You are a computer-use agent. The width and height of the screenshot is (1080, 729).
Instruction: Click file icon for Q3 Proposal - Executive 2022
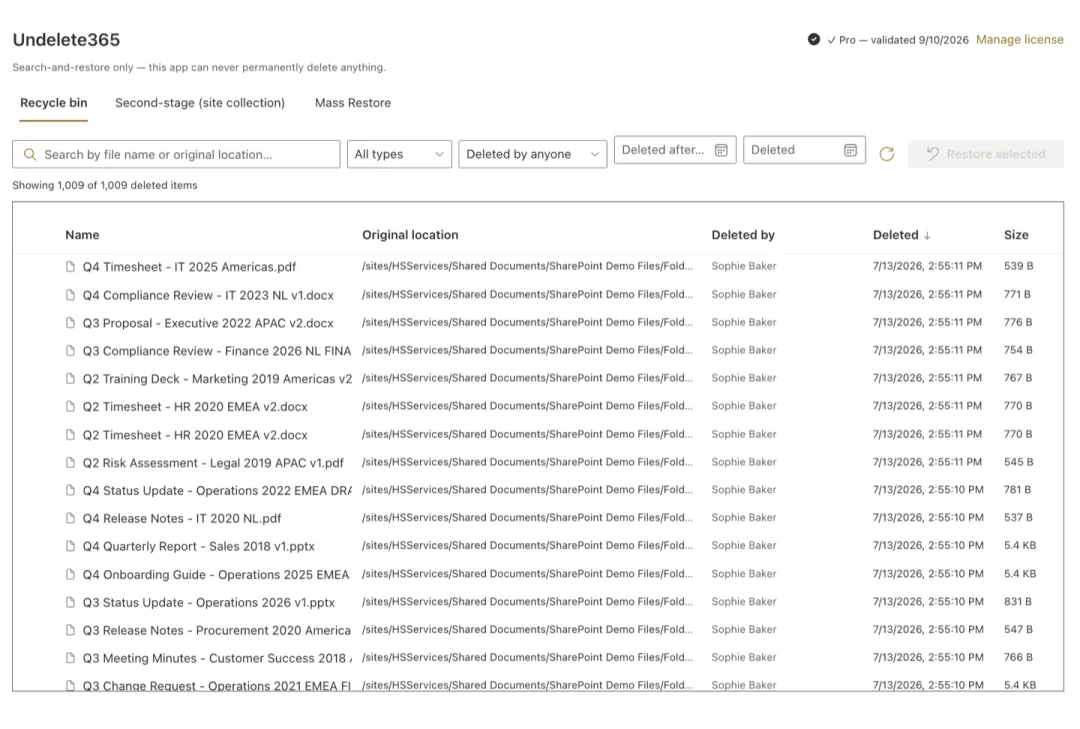70,322
